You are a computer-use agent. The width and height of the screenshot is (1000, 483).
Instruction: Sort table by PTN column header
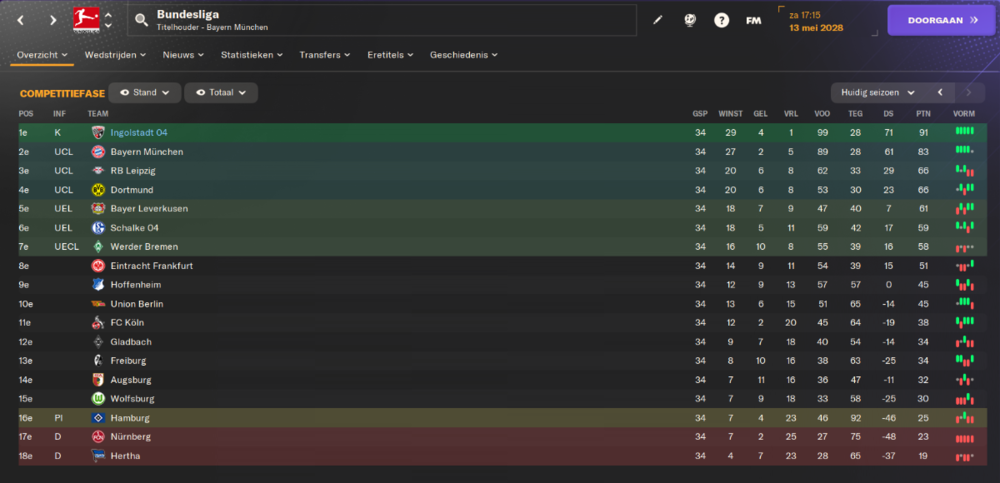tap(923, 114)
